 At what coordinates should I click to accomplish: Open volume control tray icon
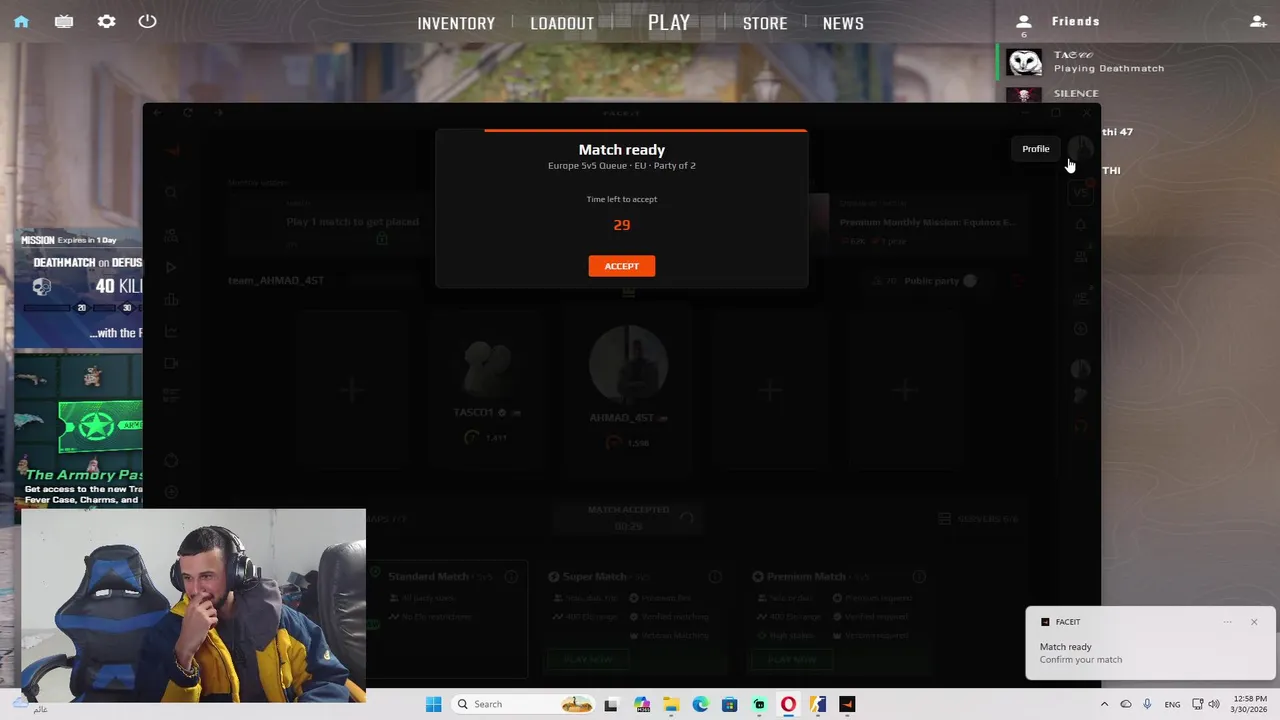[x=1214, y=704]
